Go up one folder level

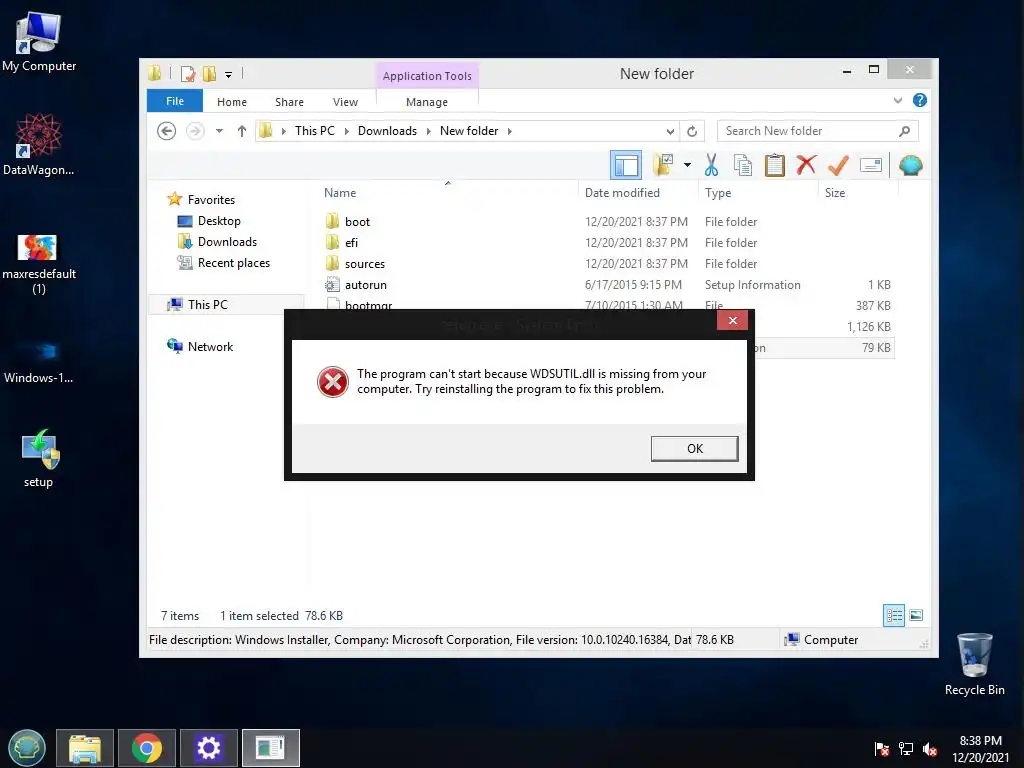[242, 131]
